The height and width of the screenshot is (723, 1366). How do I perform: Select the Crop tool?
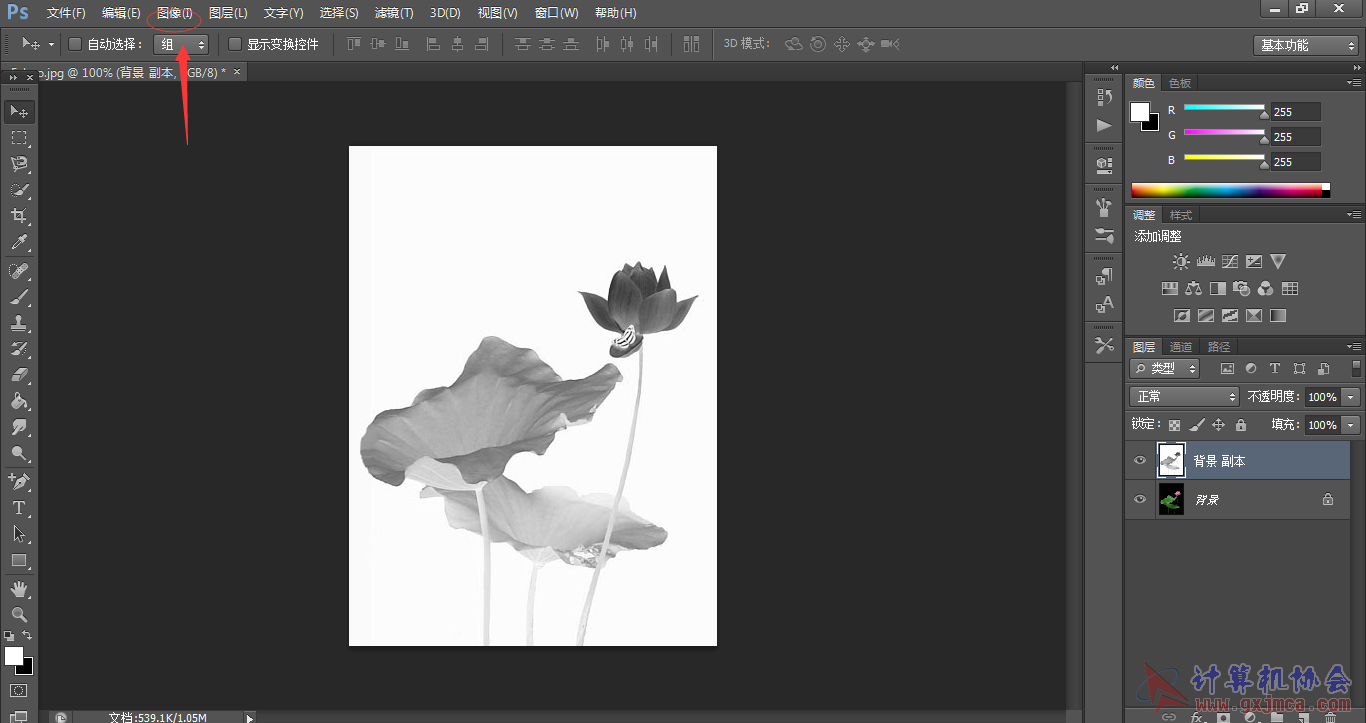pos(19,216)
